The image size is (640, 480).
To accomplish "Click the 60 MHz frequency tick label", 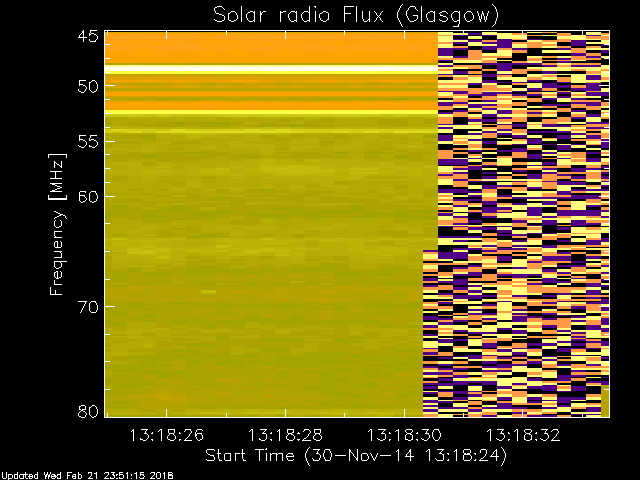I will (88, 197).
